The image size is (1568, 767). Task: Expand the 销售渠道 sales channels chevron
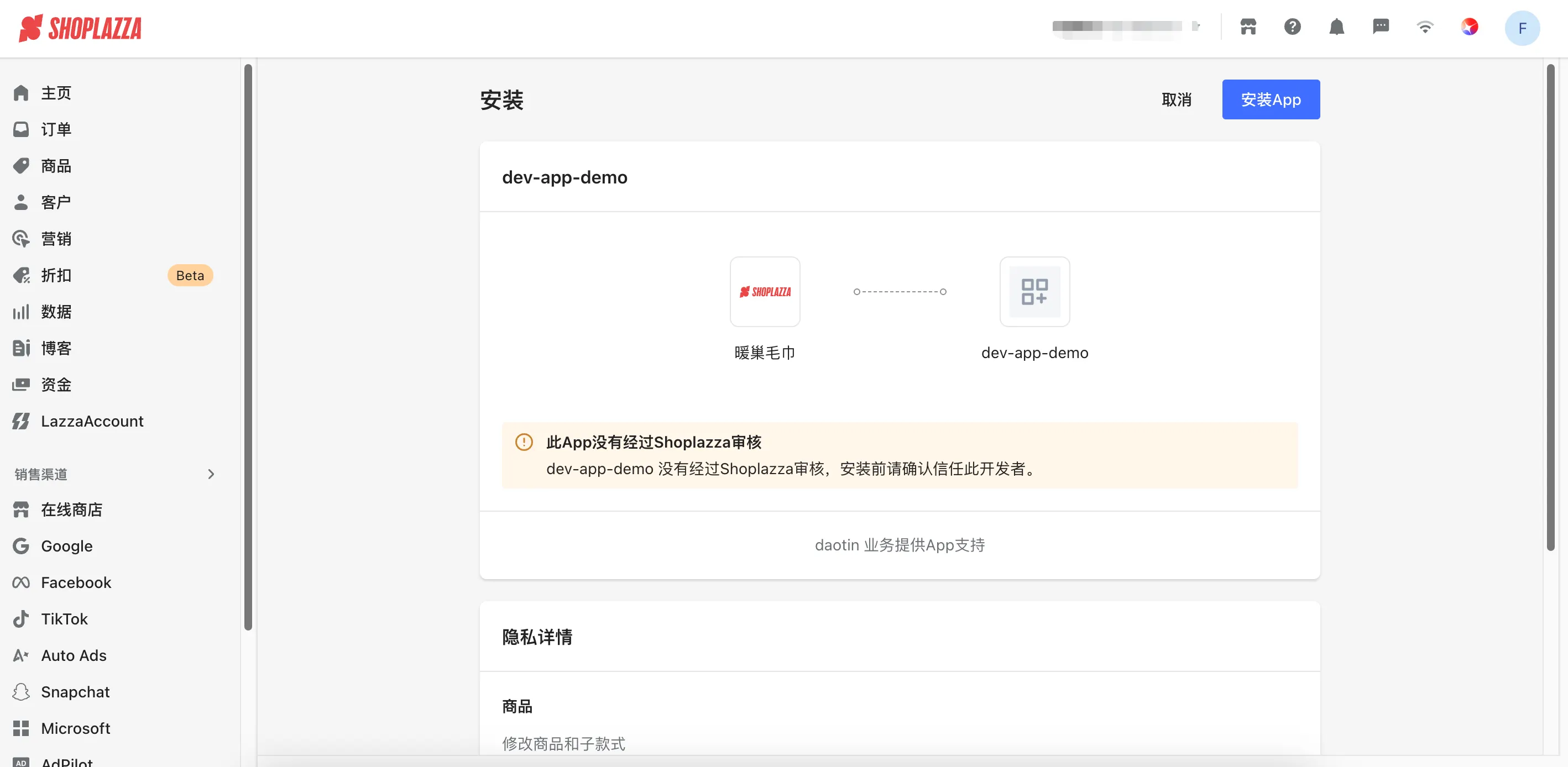(211, 474)
